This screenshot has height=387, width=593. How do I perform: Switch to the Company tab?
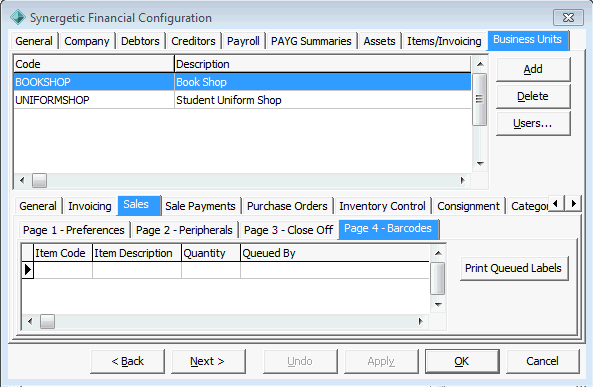[87, 41]
